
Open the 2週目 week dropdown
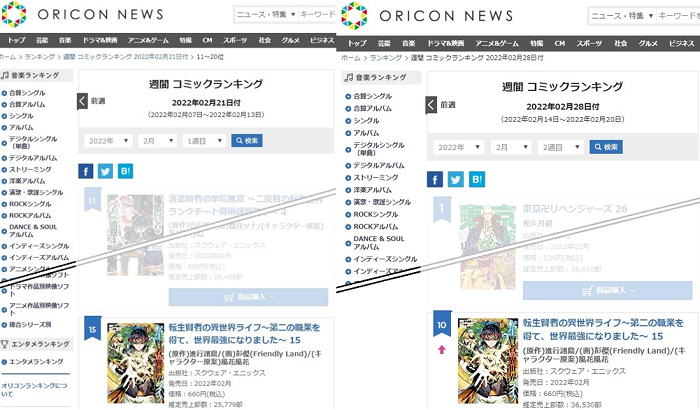point(561,147)
